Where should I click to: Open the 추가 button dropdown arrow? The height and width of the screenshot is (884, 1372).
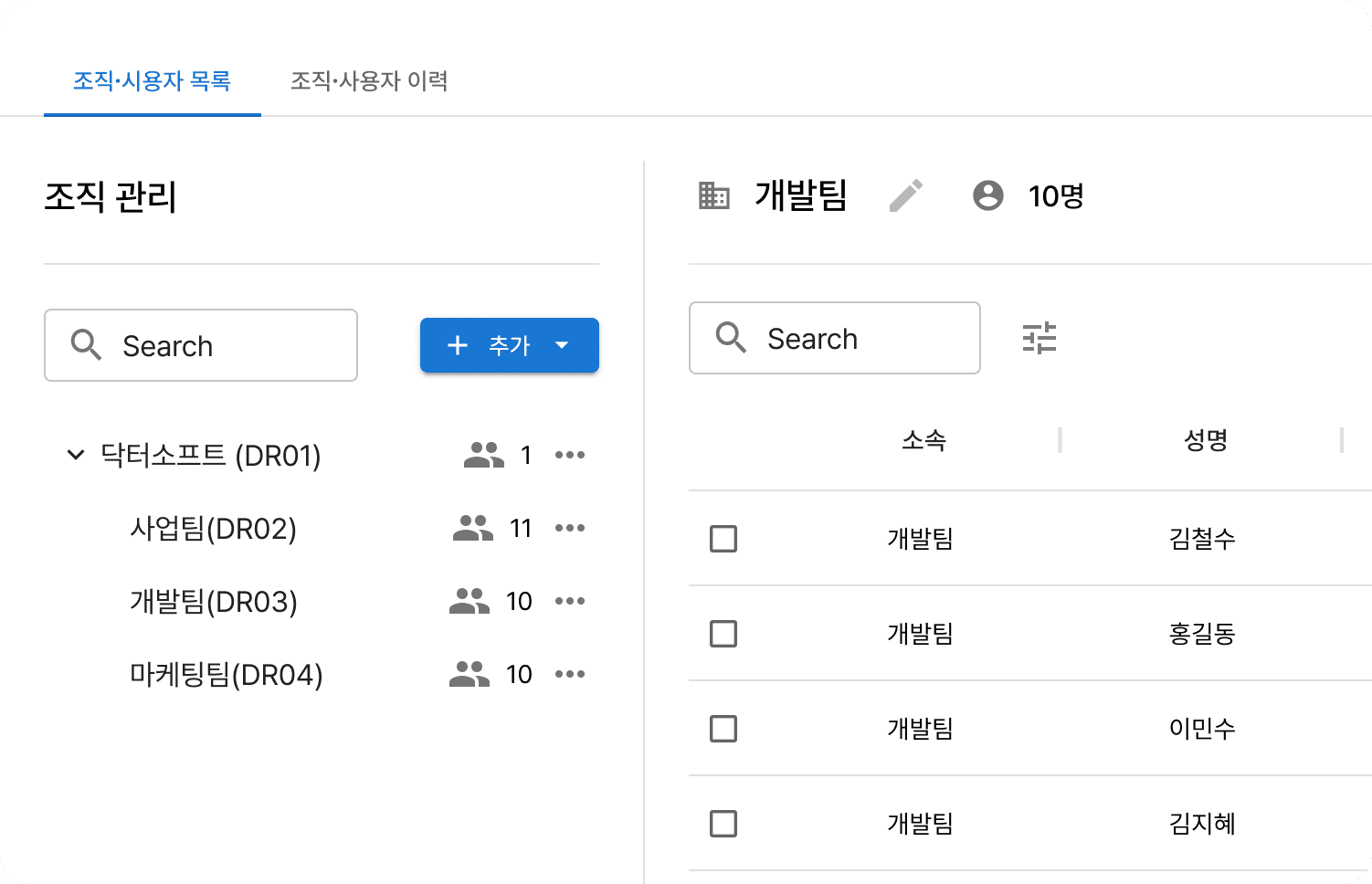click(562, 345)
